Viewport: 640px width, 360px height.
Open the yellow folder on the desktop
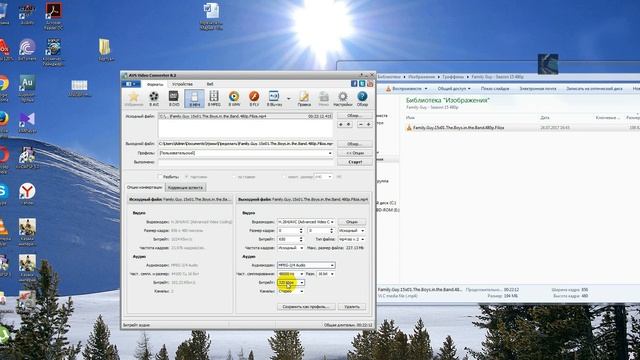105,49
